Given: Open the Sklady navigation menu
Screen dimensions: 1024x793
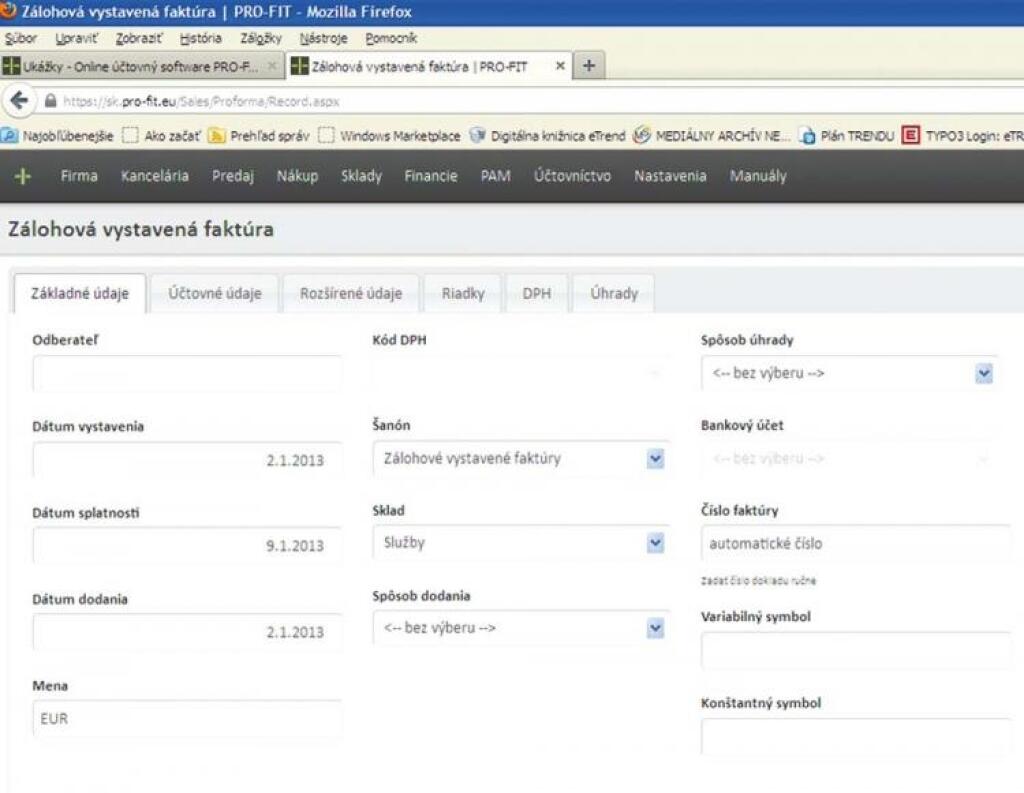Looking at the screenshot, I should [x=361, y=176].
